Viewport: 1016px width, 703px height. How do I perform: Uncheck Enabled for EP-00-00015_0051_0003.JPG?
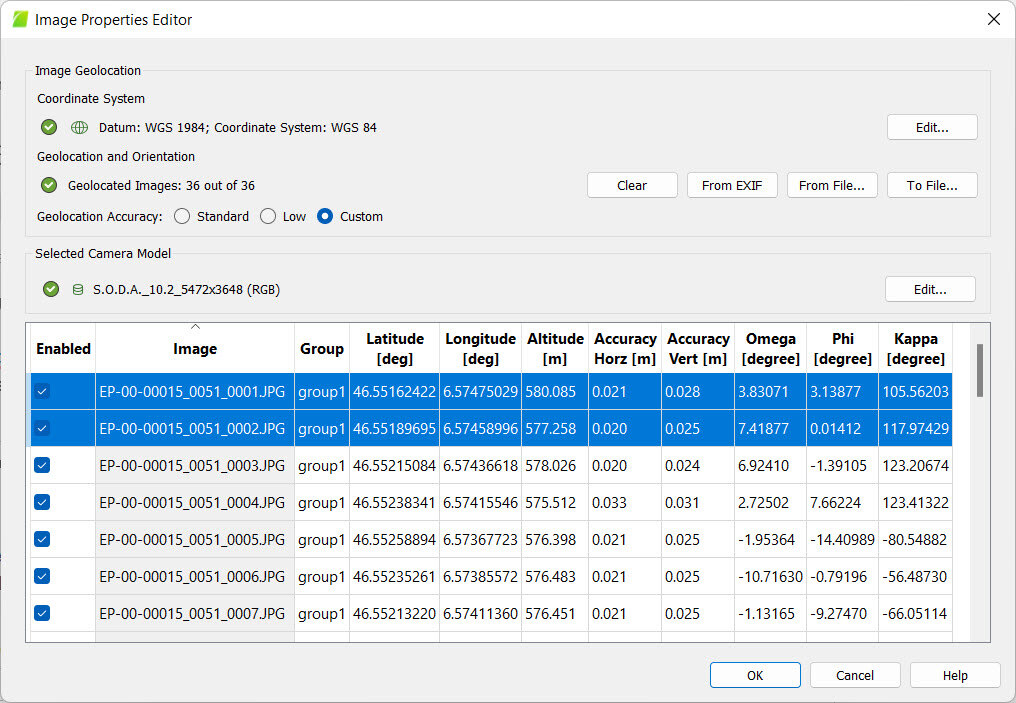(41, 465)
